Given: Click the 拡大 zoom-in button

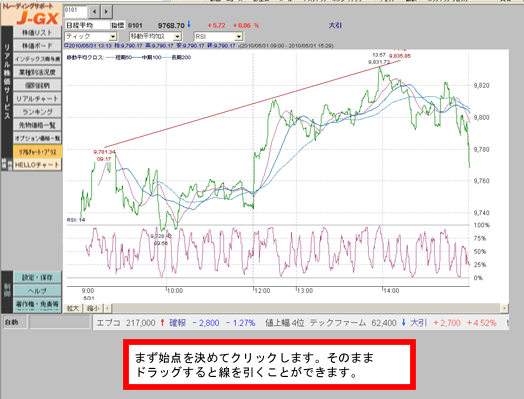Looking at the screenshot, I should pos(73,308).
